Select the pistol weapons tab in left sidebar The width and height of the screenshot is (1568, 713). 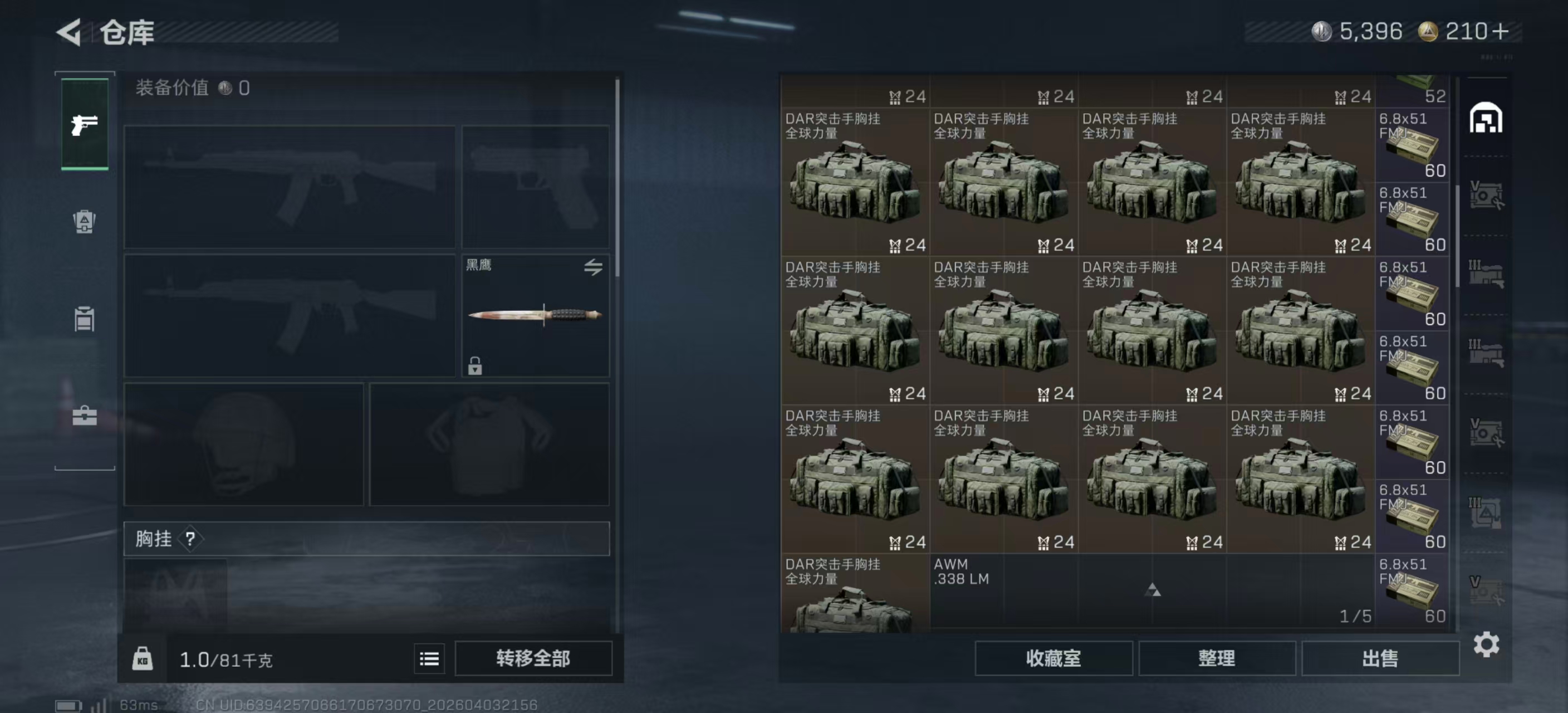click(x=85, y=124)
